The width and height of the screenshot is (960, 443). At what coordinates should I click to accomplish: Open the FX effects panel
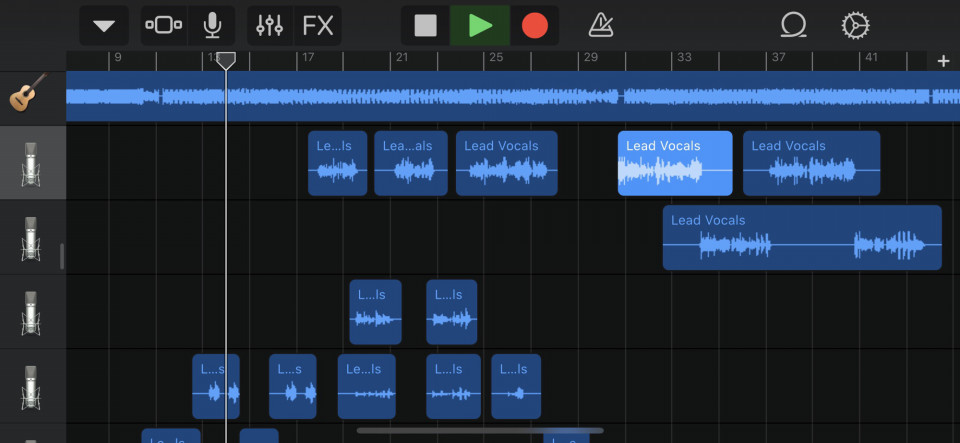(x=318, y=26)
